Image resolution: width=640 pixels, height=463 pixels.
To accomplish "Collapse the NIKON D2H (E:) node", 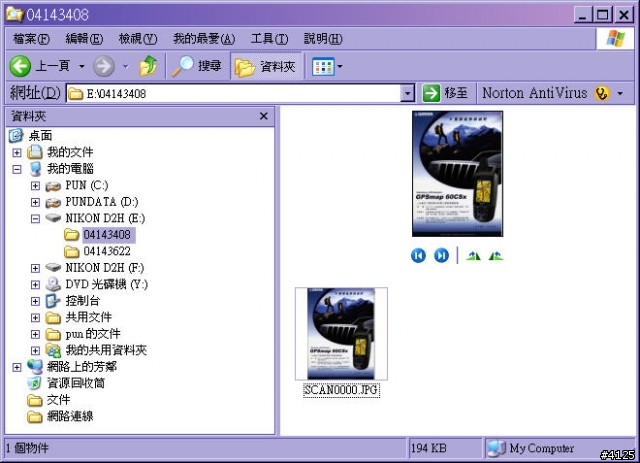I will click(x=36, y=218).
